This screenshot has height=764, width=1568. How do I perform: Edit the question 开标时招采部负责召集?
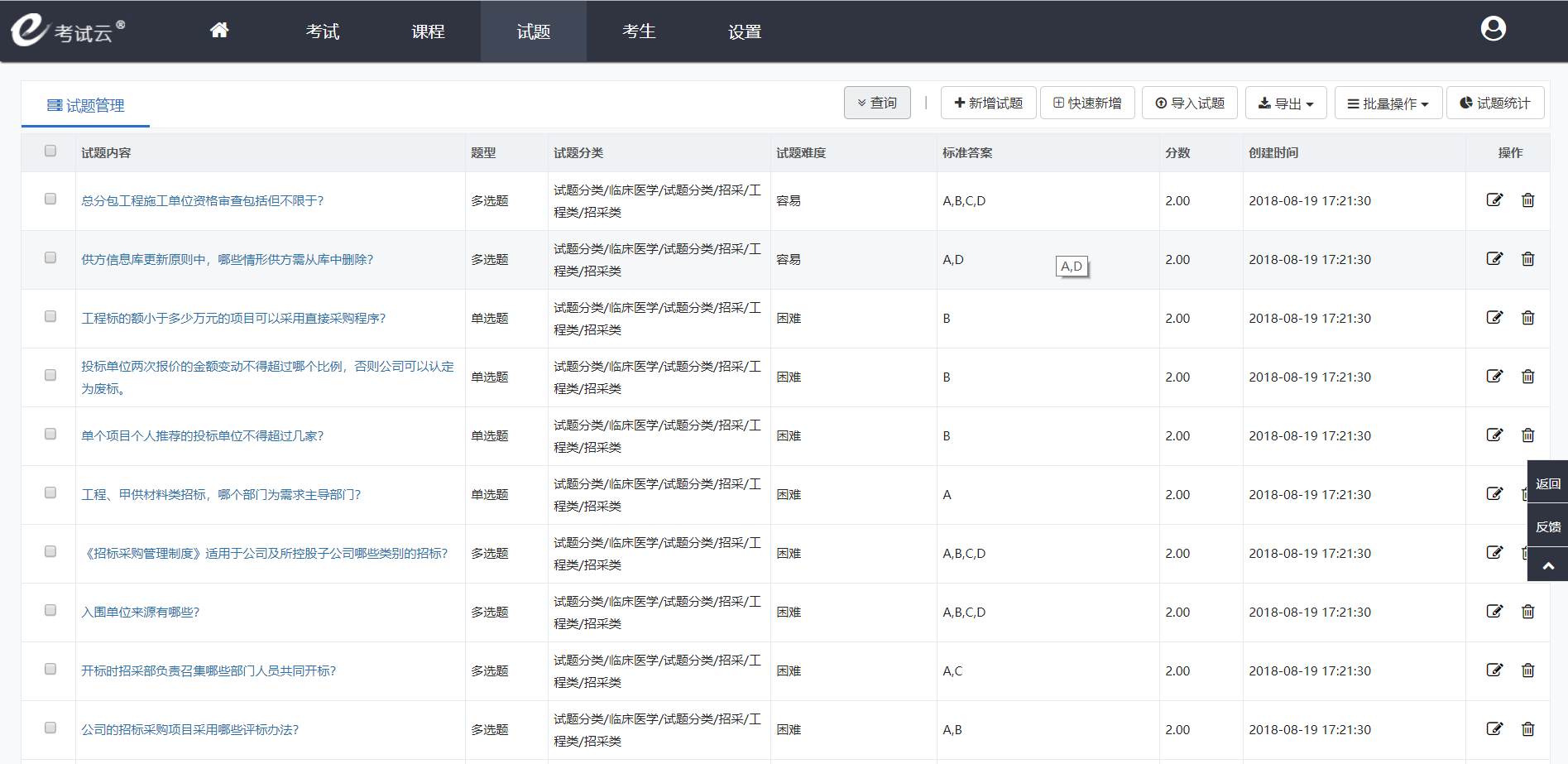point(1494,670)
